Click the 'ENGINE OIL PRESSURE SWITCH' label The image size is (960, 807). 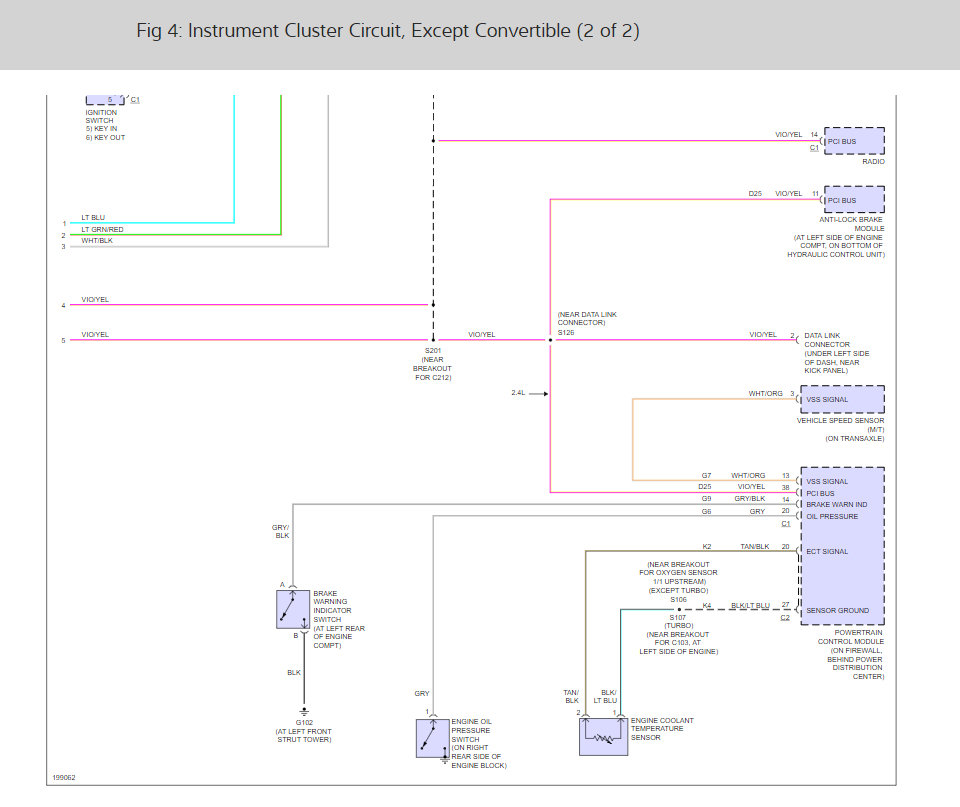tap(471, 730)
